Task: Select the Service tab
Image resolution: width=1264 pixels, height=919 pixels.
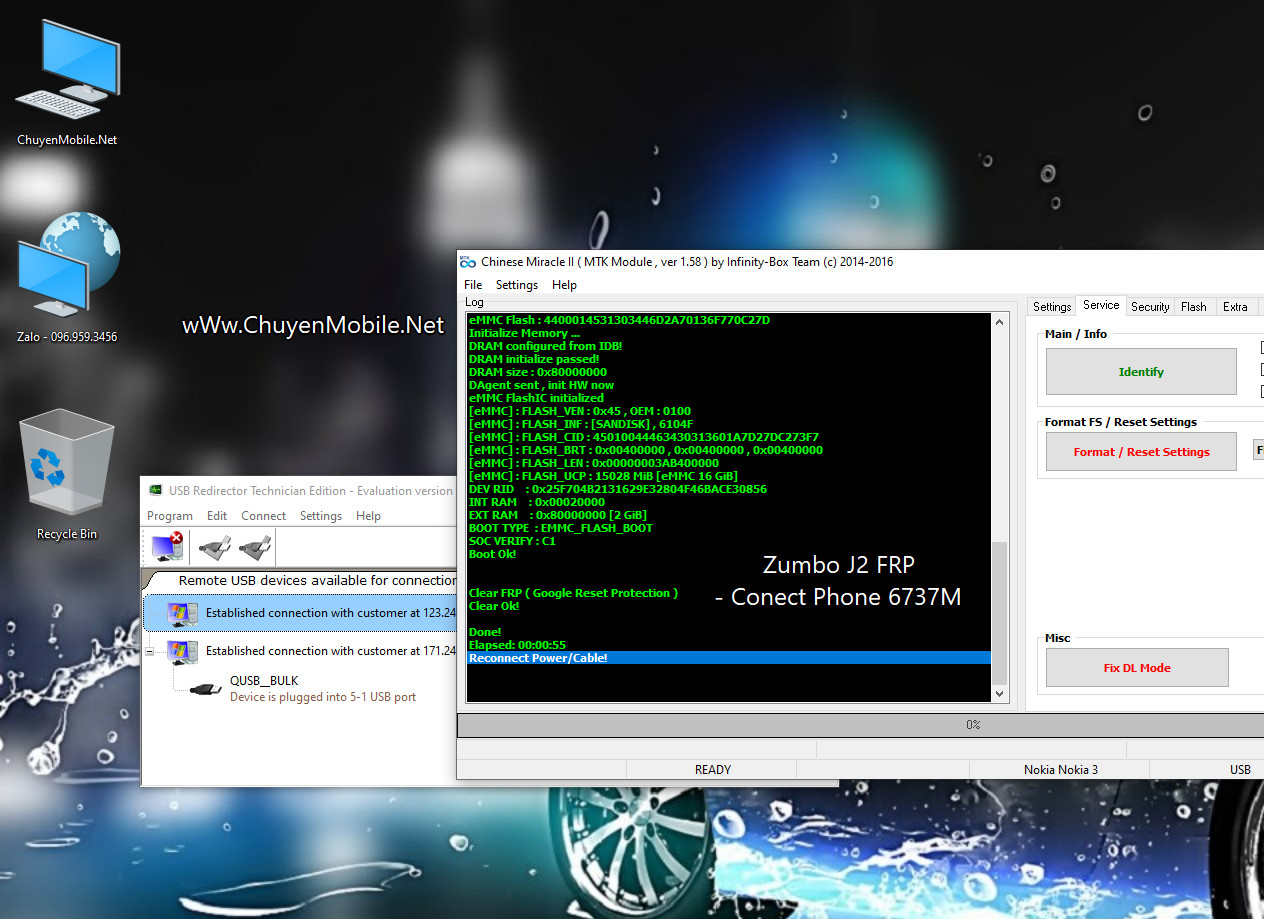Action: 1101,306
